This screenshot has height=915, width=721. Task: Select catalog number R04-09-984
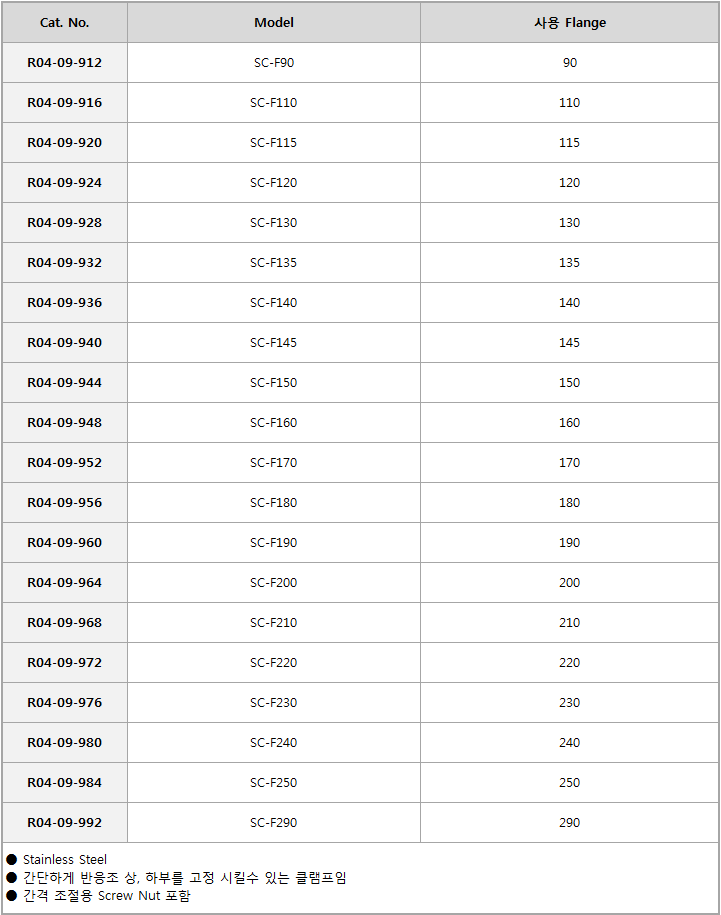65,783
